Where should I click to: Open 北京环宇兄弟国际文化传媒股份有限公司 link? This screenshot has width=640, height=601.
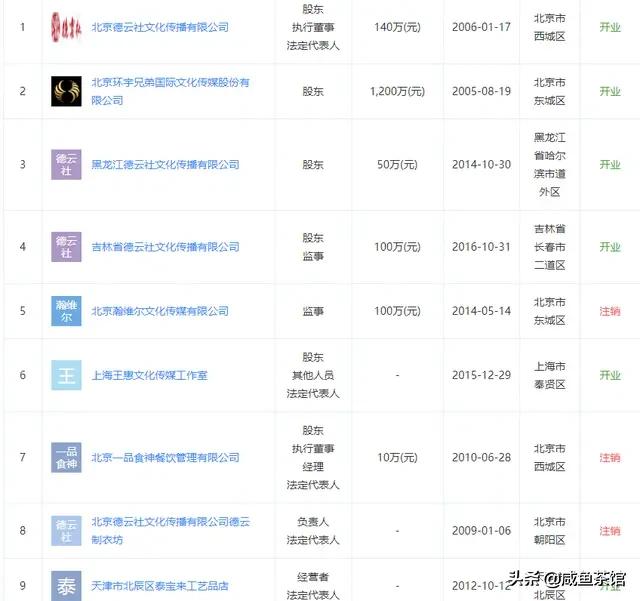[170, 91]
